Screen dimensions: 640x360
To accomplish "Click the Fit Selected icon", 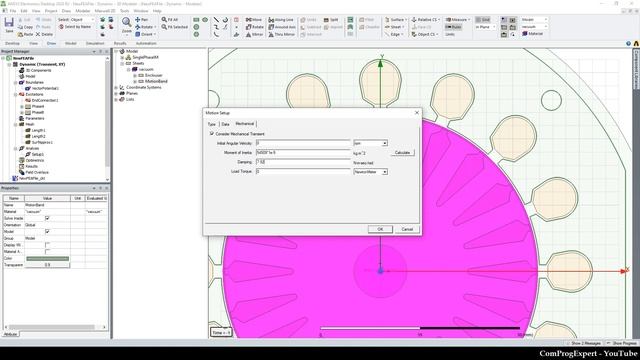I will click(174, 27).
